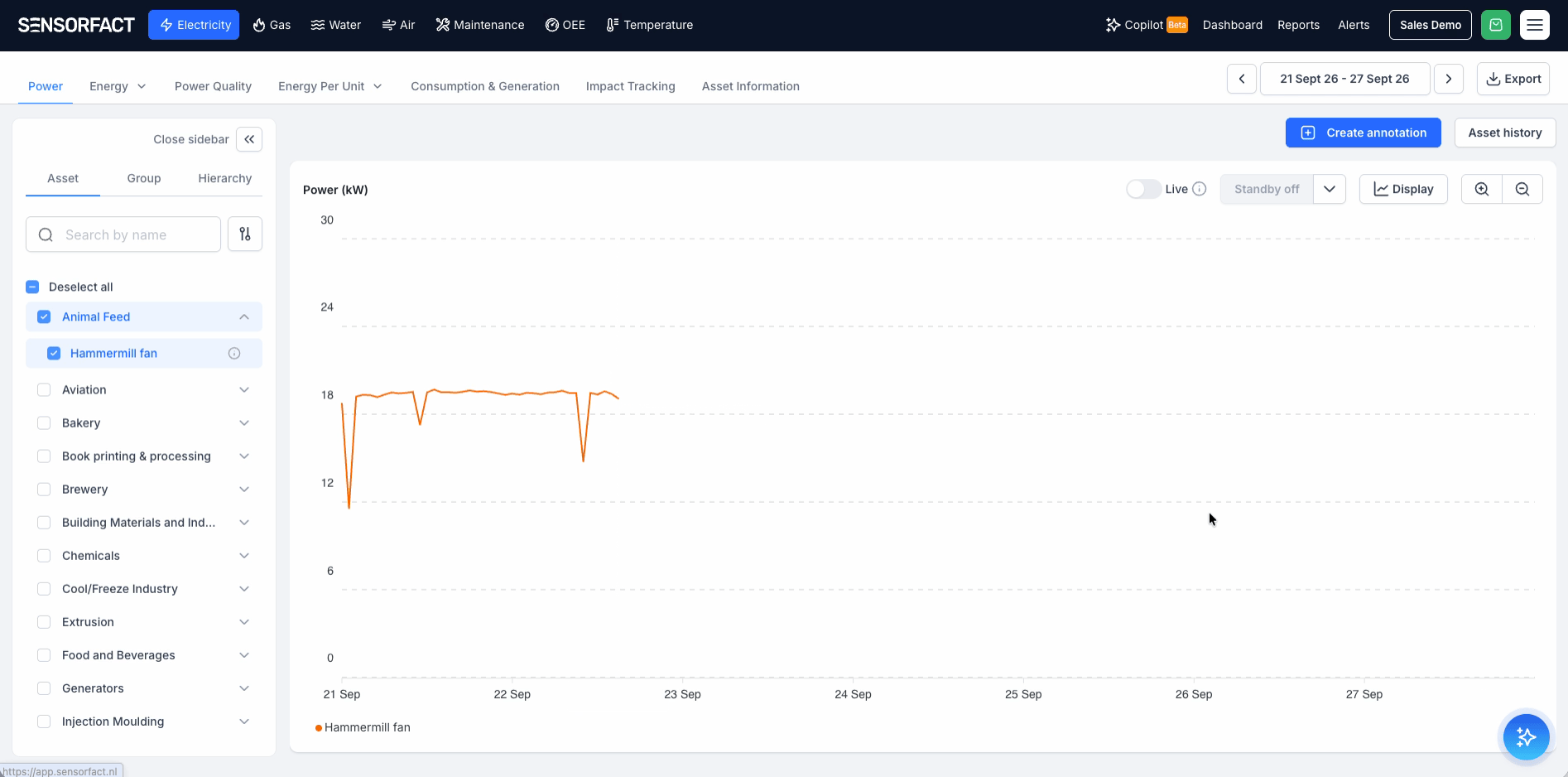Open the Temperature section
The image size is (1568, 777).
tap(650, 25)
